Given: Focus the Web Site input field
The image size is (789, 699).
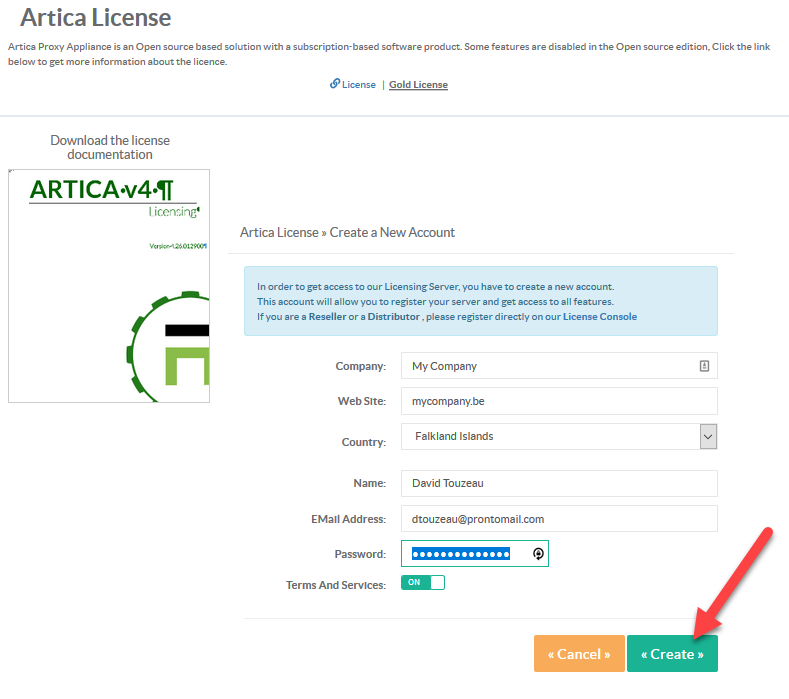Looking at the screenshot, I should point(559,401).
